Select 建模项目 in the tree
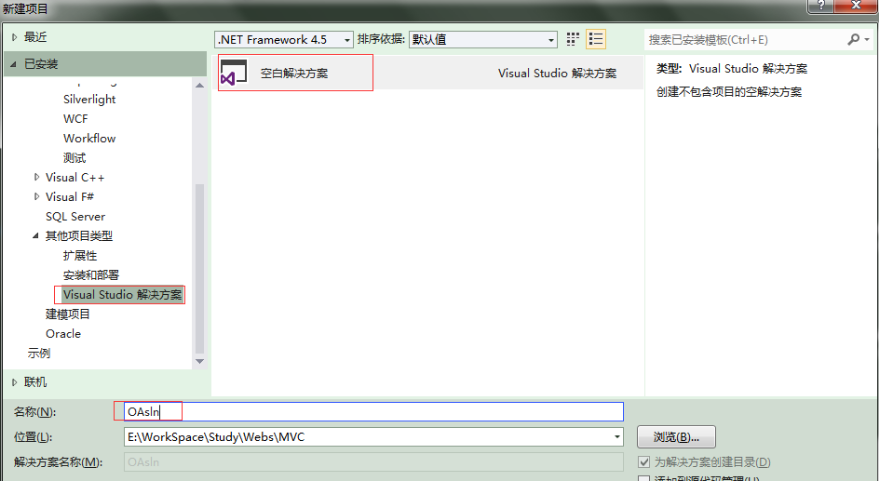 click(x=67, y=314)
